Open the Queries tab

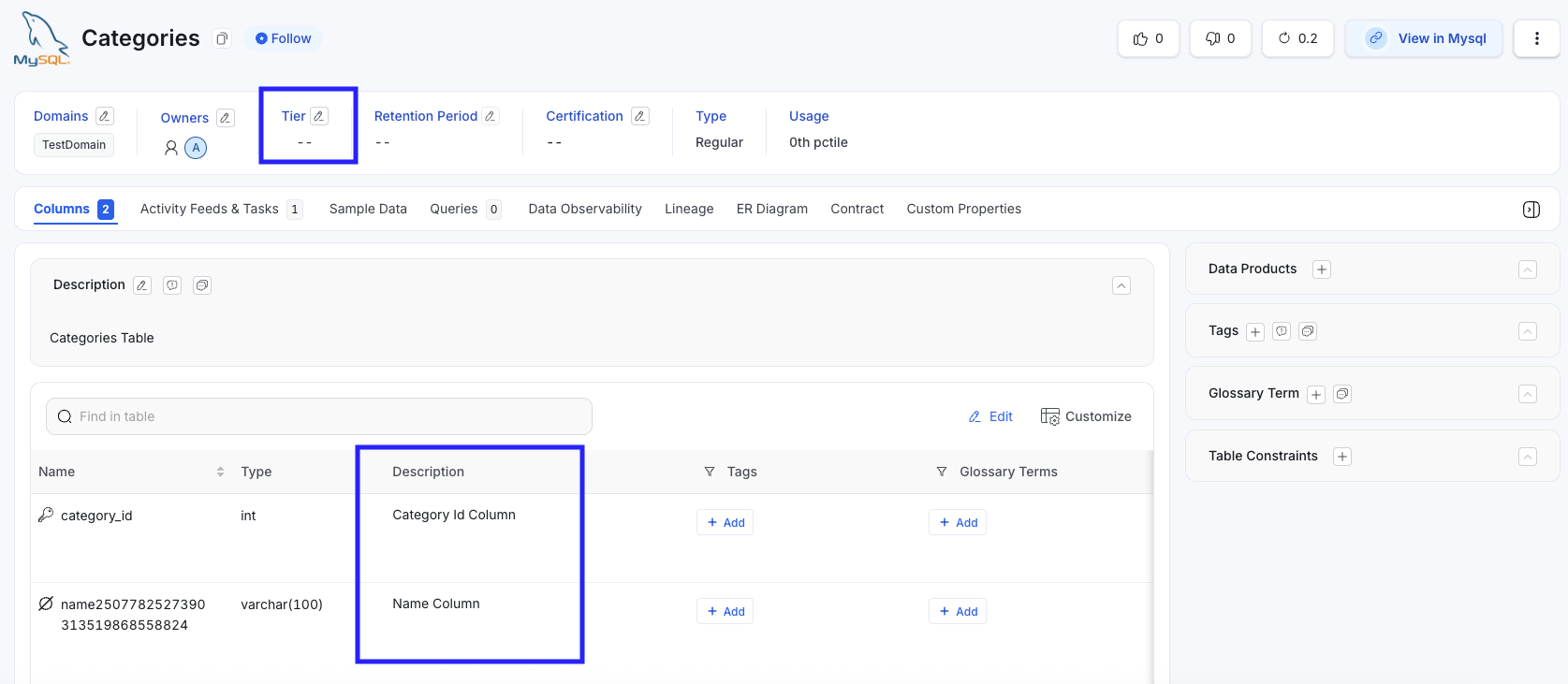pyautogui.click(x=465, y=209)
